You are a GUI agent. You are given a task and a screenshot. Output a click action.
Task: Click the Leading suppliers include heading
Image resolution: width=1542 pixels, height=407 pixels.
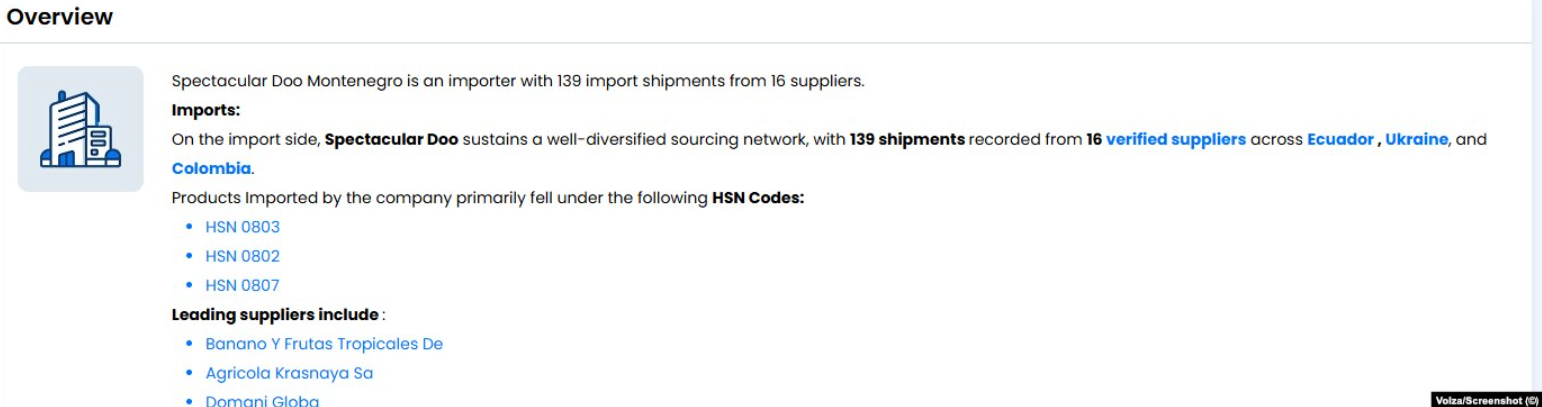tap(275, 315)
